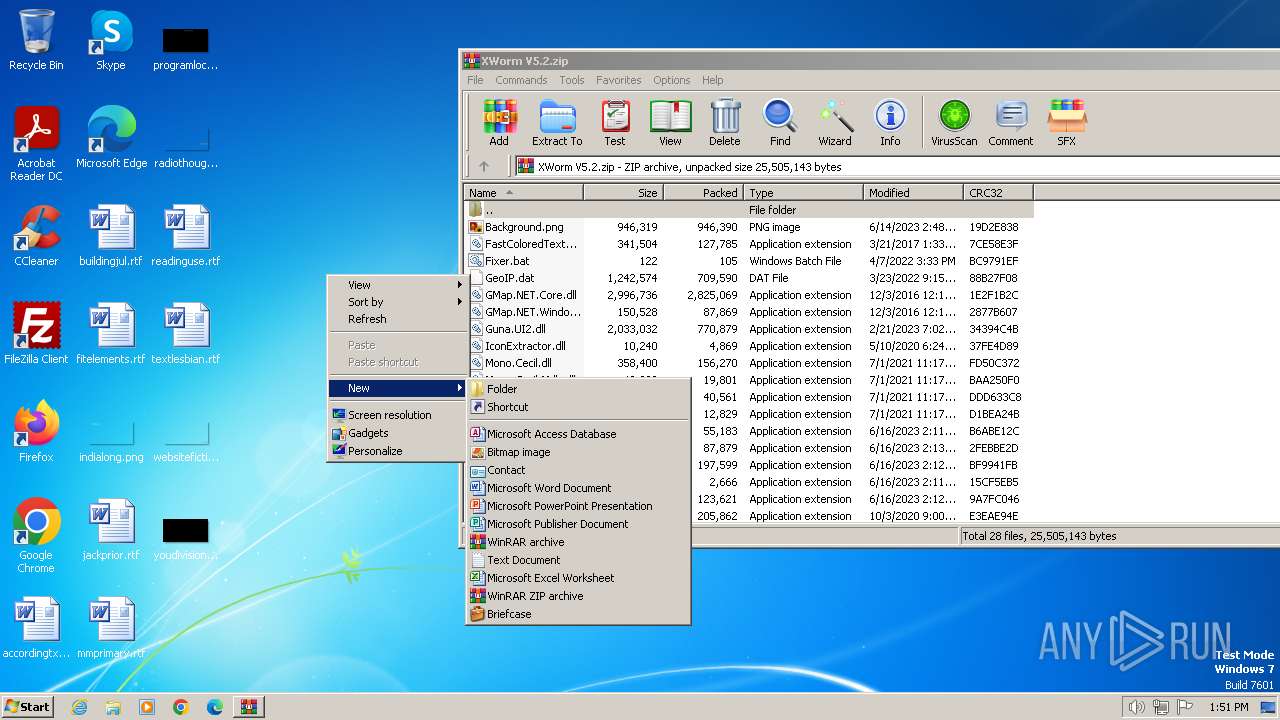Image resolution: width=1280 pixels, height=720 pixels.
Task: Open the Favorites menu
Action: 619,80
